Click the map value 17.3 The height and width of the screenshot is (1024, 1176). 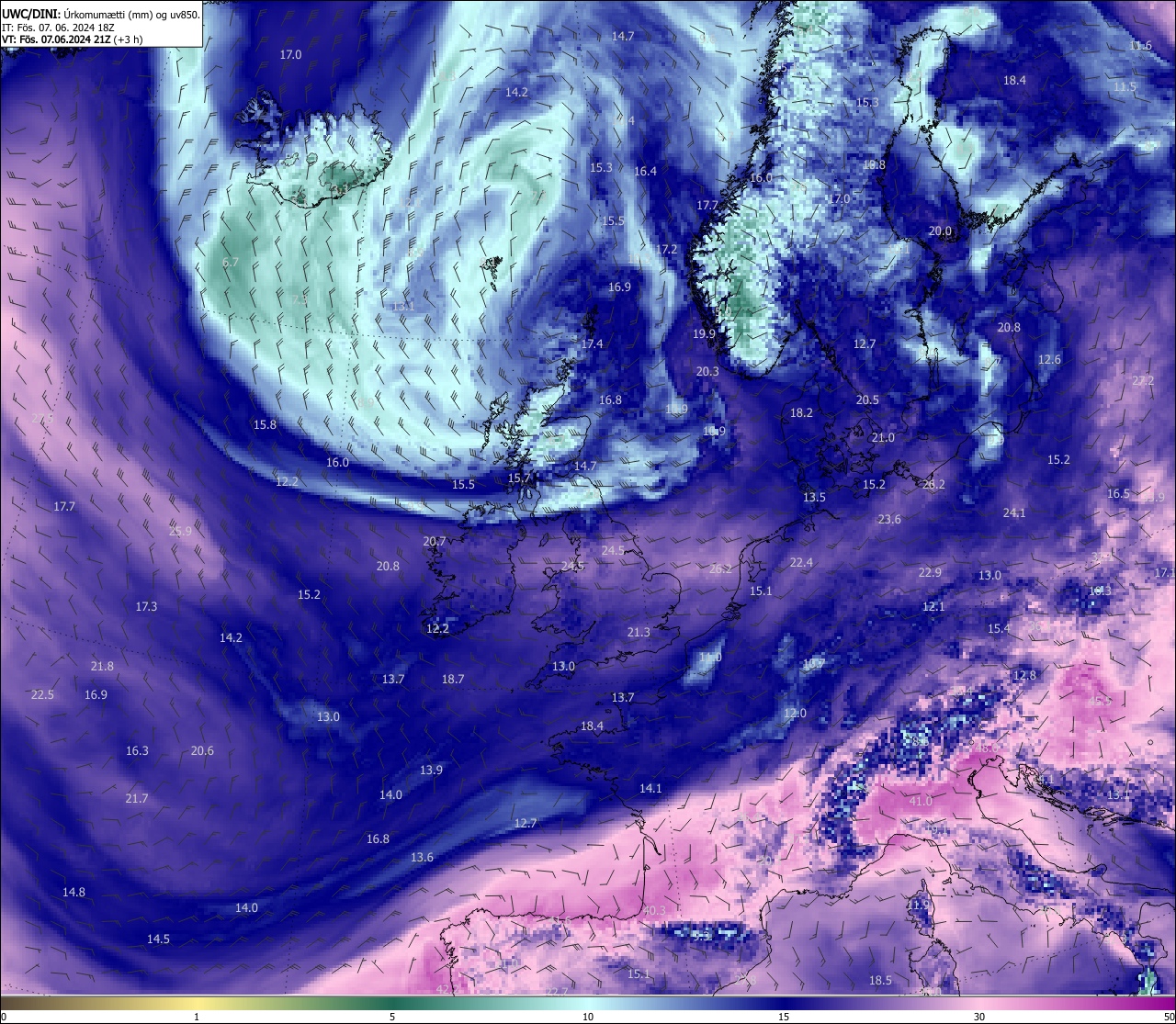146,606
